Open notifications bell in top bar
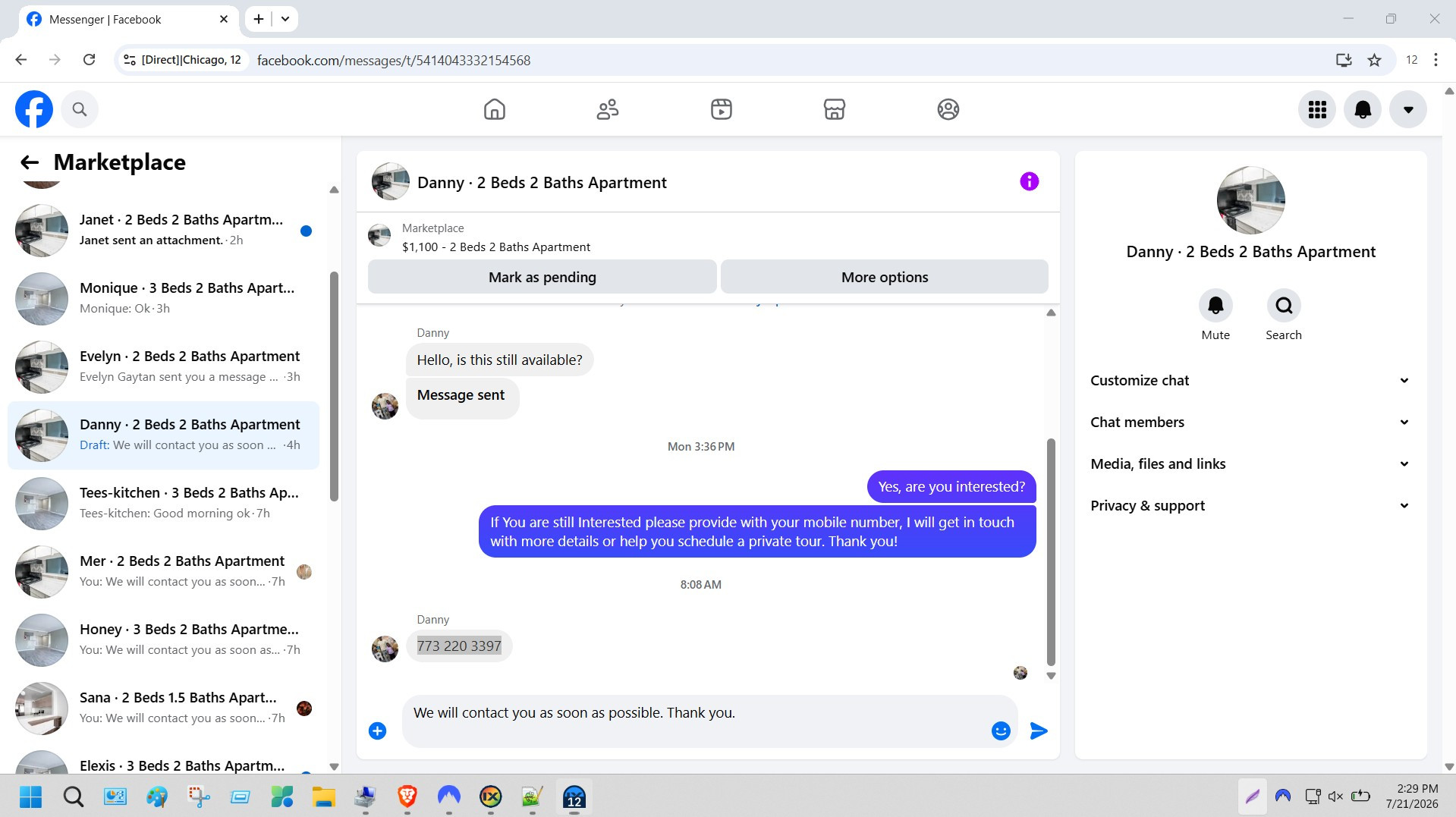 point(1363,109)
